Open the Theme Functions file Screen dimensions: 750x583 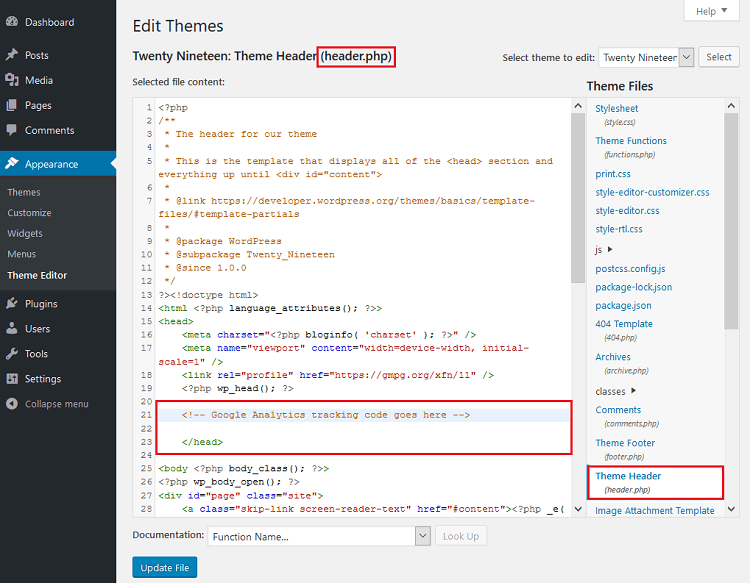(x=630, y=141)
